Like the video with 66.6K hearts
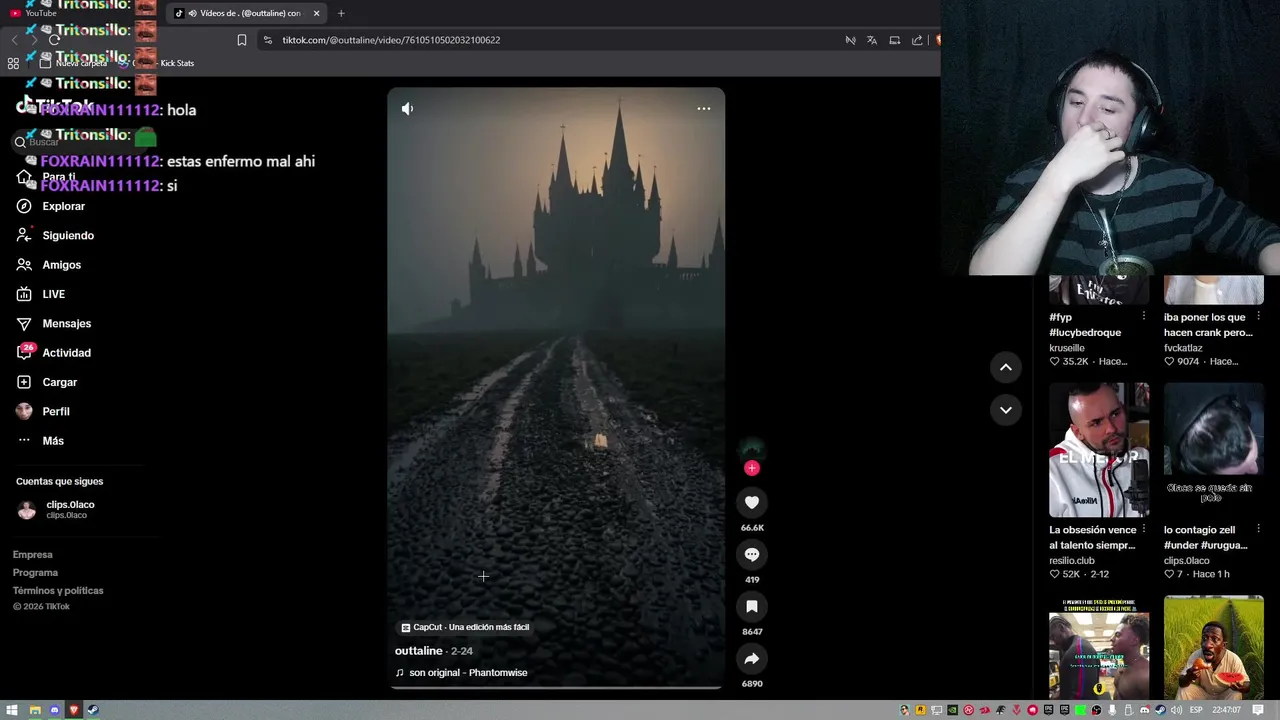 pyautogui.click(x=752, y=502)
